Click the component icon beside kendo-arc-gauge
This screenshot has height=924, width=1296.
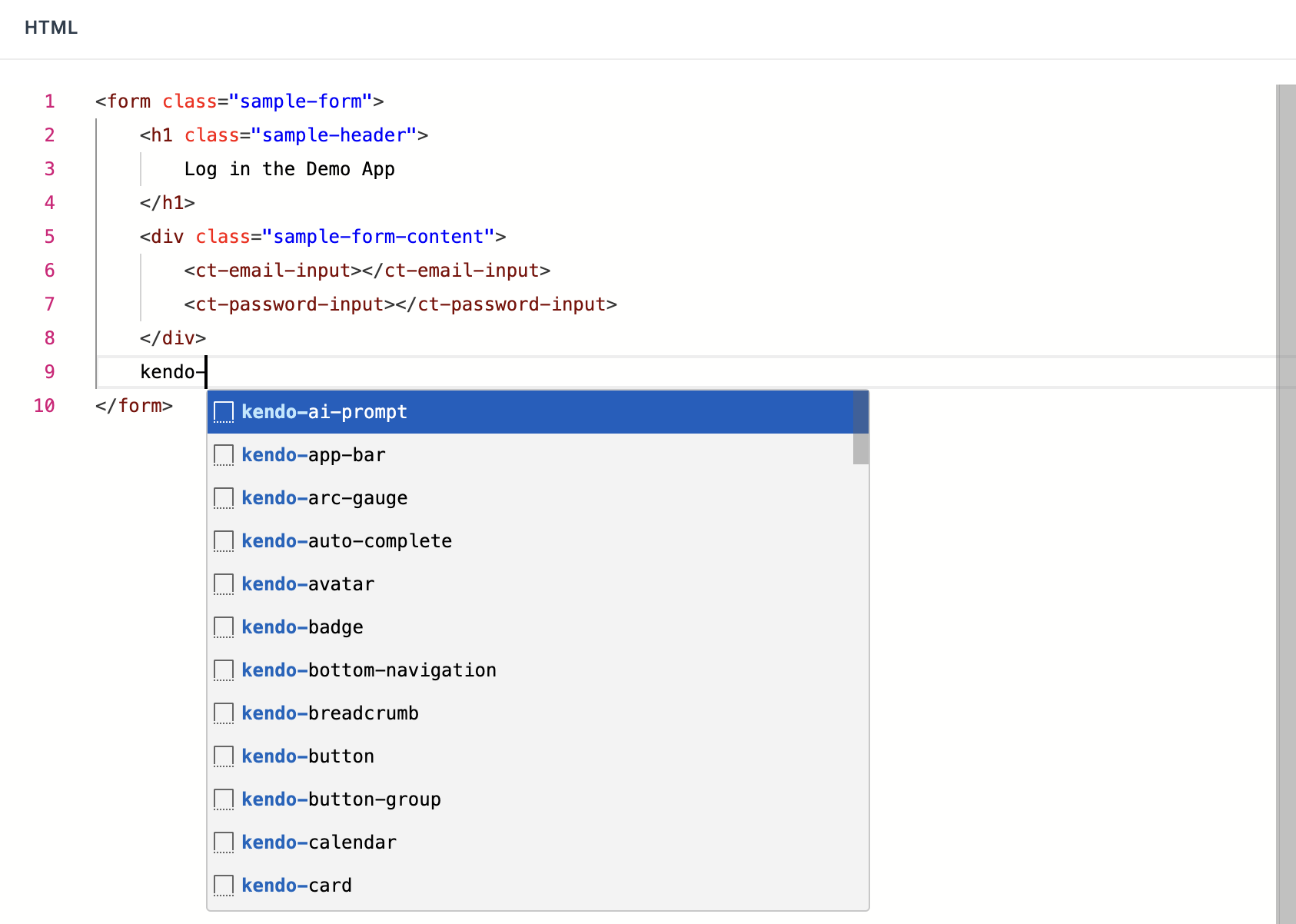pos(223,498)
